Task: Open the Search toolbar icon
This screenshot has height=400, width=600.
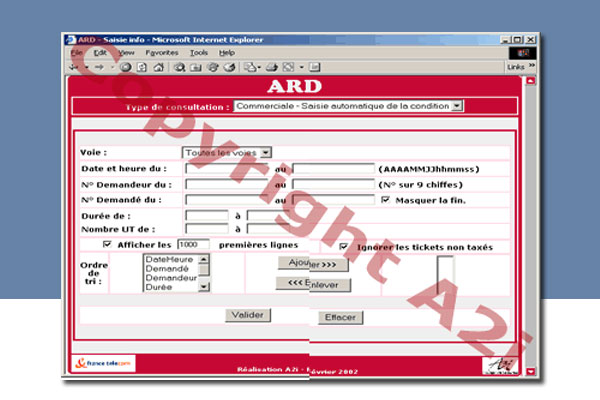Action: [x=179, y=67]
